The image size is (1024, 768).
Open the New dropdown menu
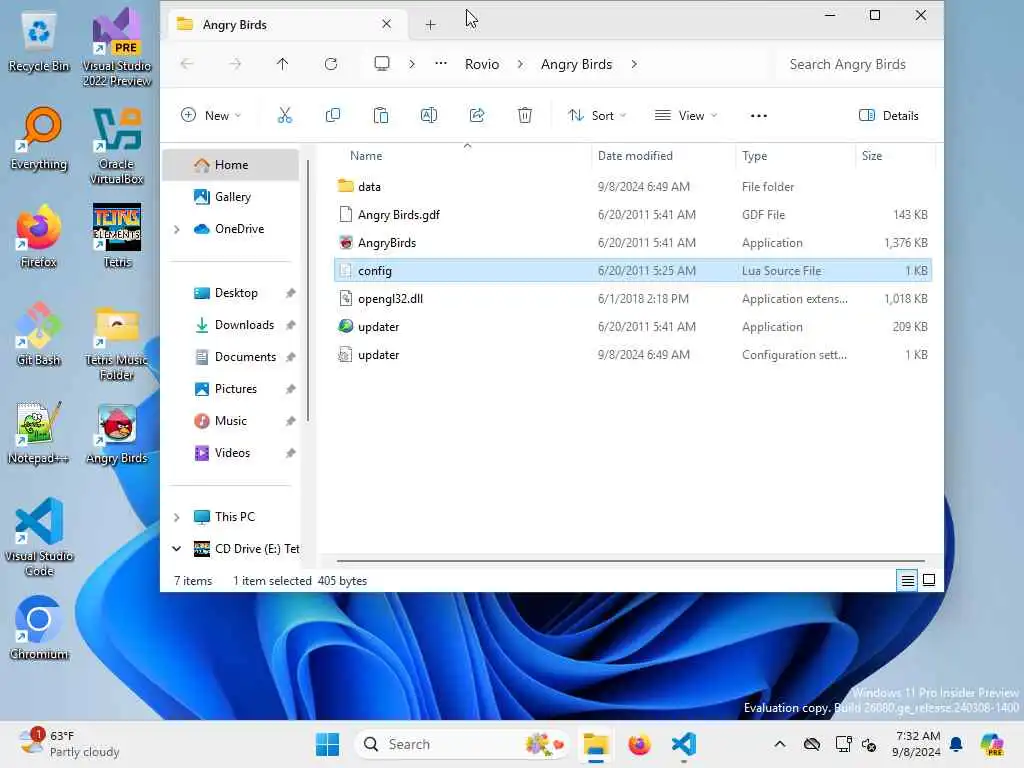coord(211,116)
